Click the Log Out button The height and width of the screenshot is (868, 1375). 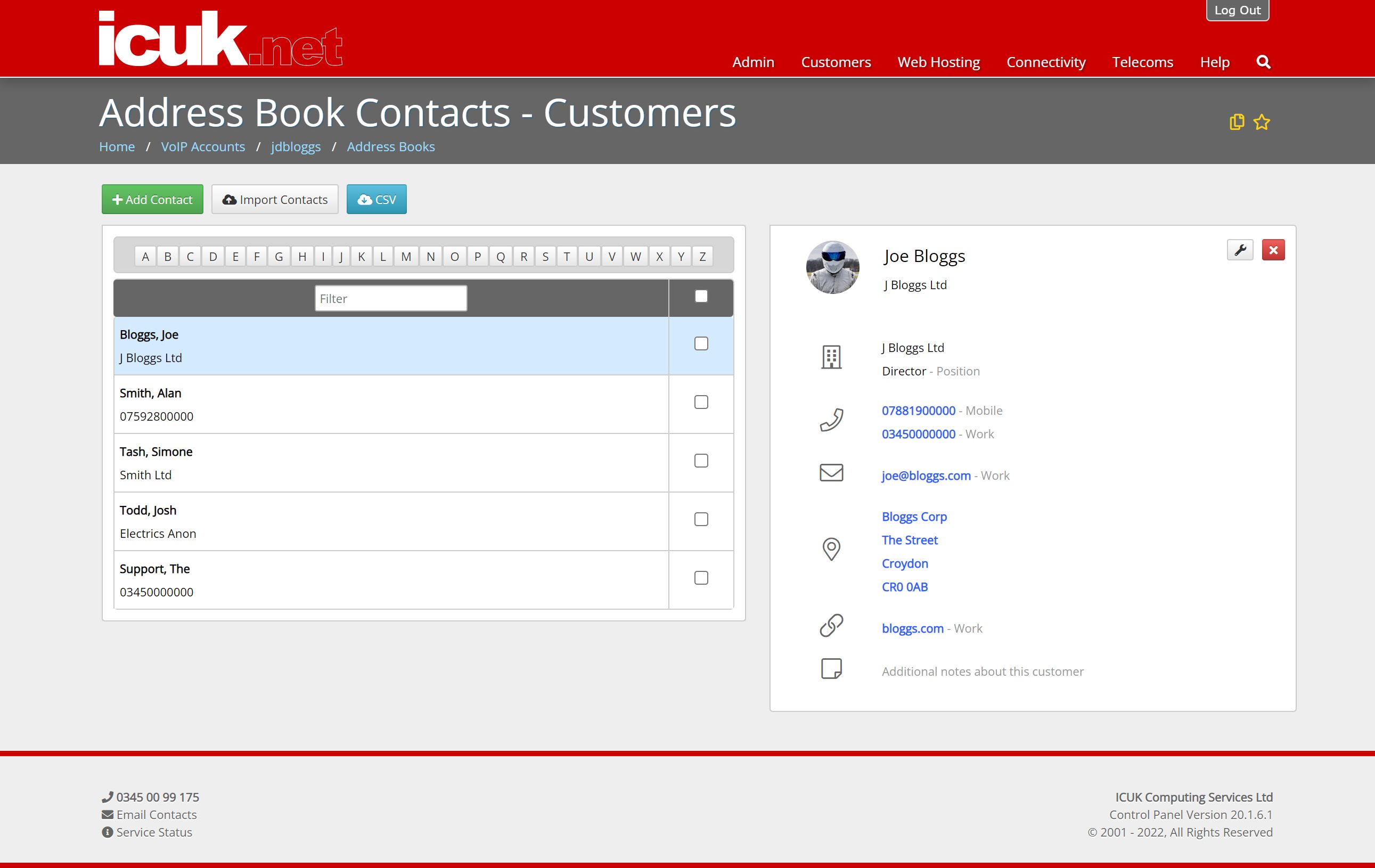click(x=1238, y=10)
